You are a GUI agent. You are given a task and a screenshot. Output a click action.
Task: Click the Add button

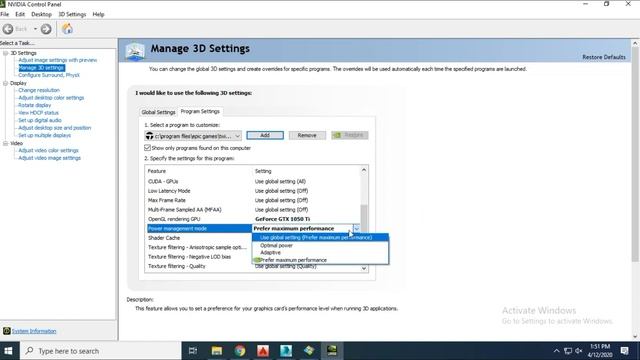pyautogui.click(x=265, y=136)
